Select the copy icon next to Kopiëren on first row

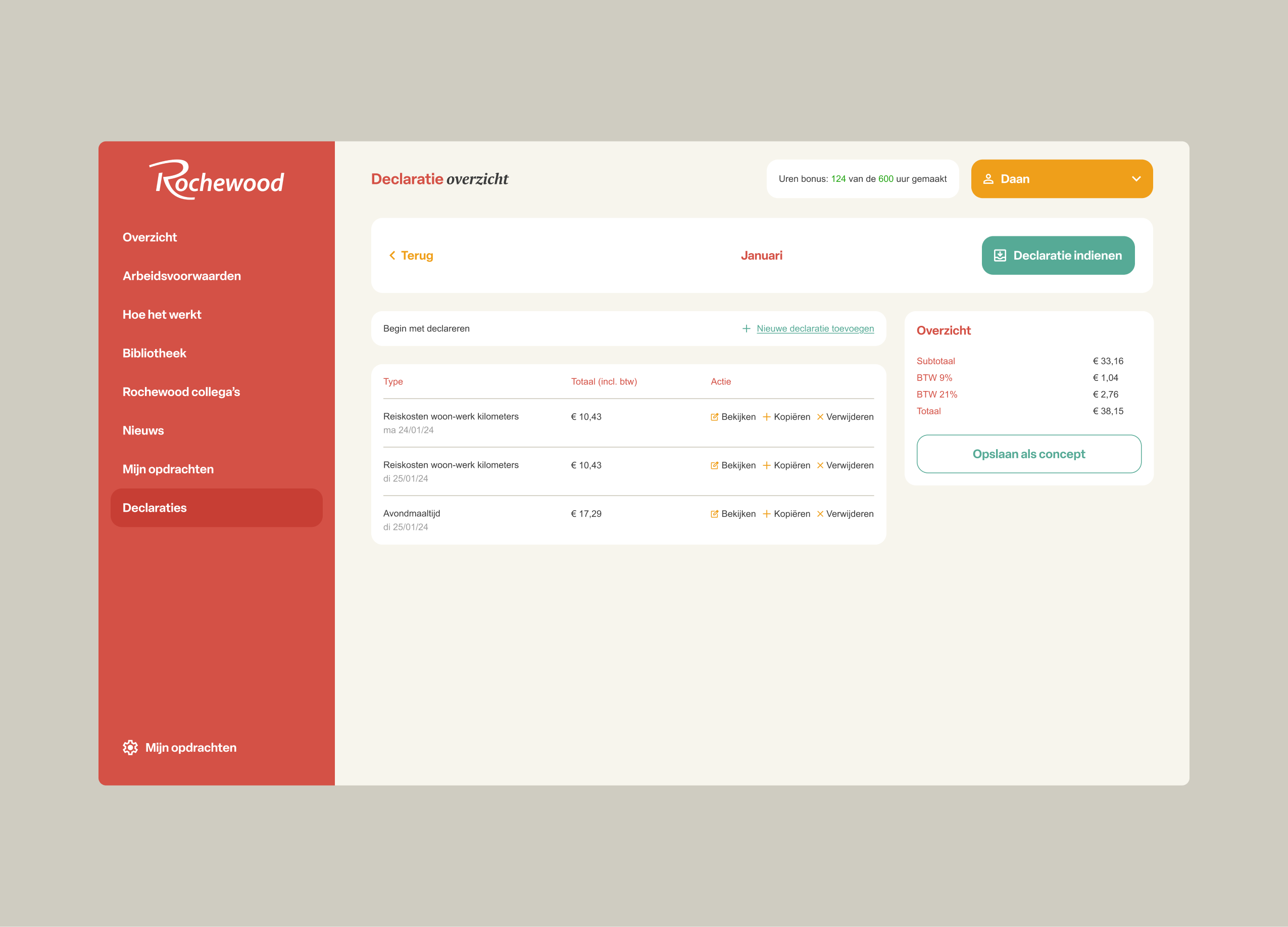[x=767, y=416]
